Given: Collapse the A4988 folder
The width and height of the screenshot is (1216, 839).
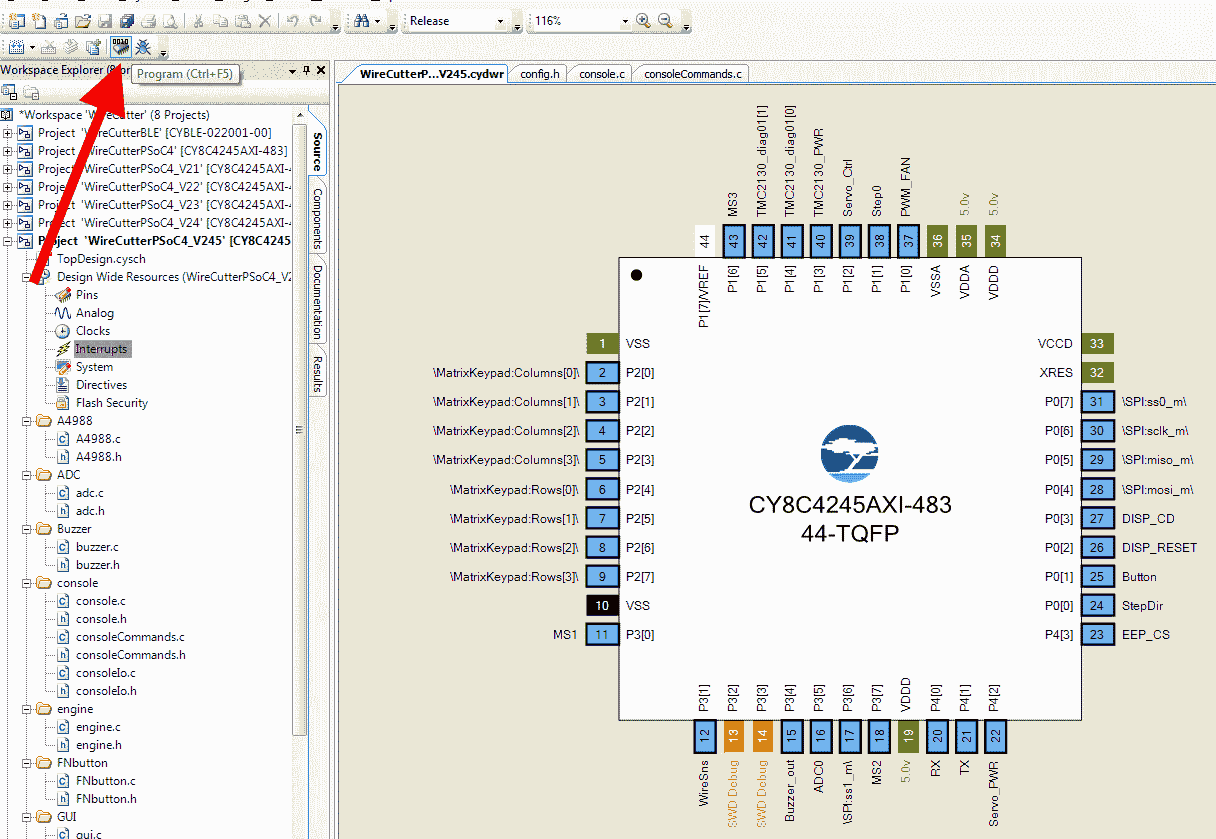Looking at the screenshot, I should coord(28,421).
